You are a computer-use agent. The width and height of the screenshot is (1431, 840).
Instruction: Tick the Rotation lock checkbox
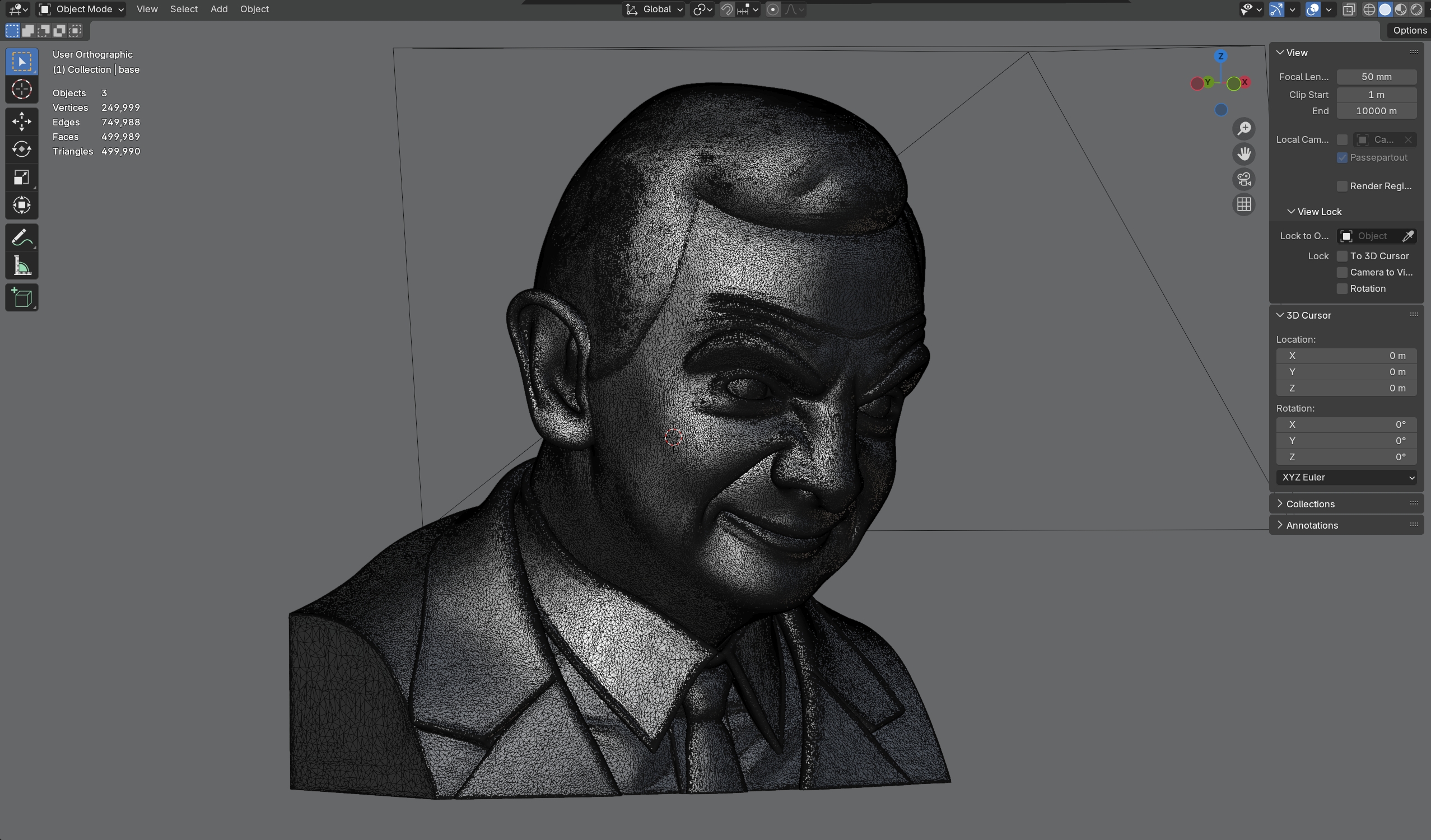[1342, 288]
